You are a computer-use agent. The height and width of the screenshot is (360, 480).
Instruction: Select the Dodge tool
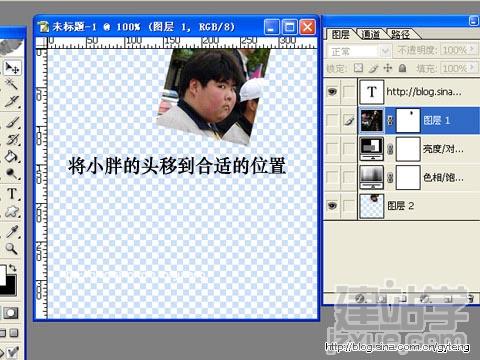12,174
